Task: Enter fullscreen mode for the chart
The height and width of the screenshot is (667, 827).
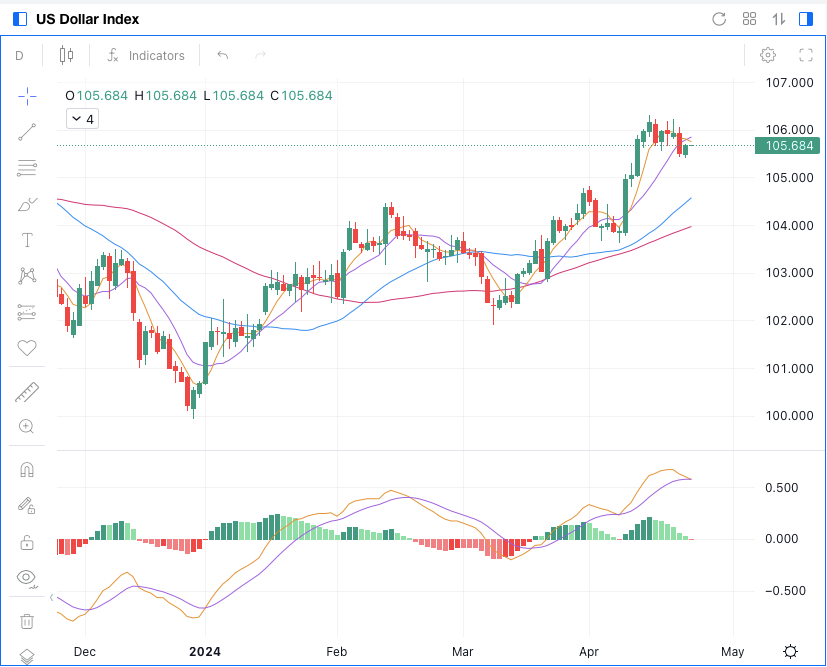Action: pos(805,56)
